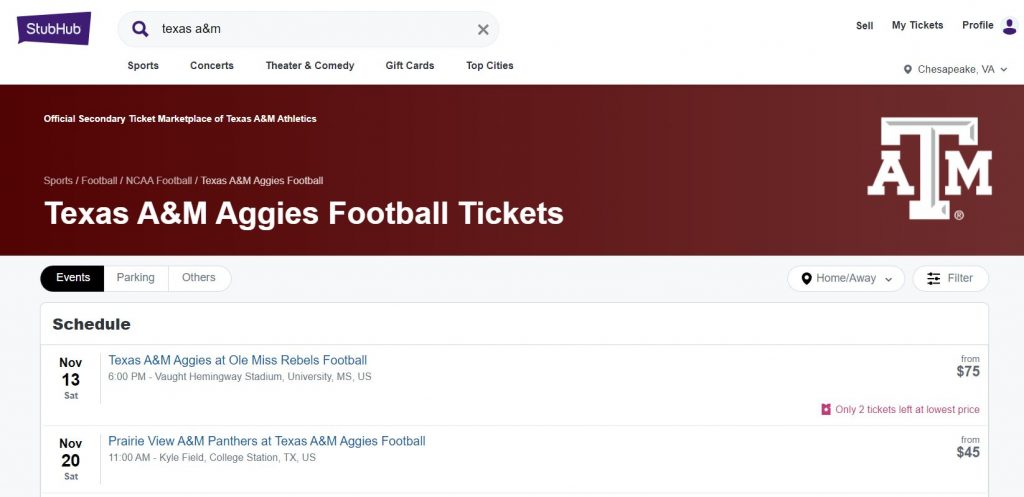Open the Home/Away dropdown
Screen dimensions: 1024x497
point(846,278)
